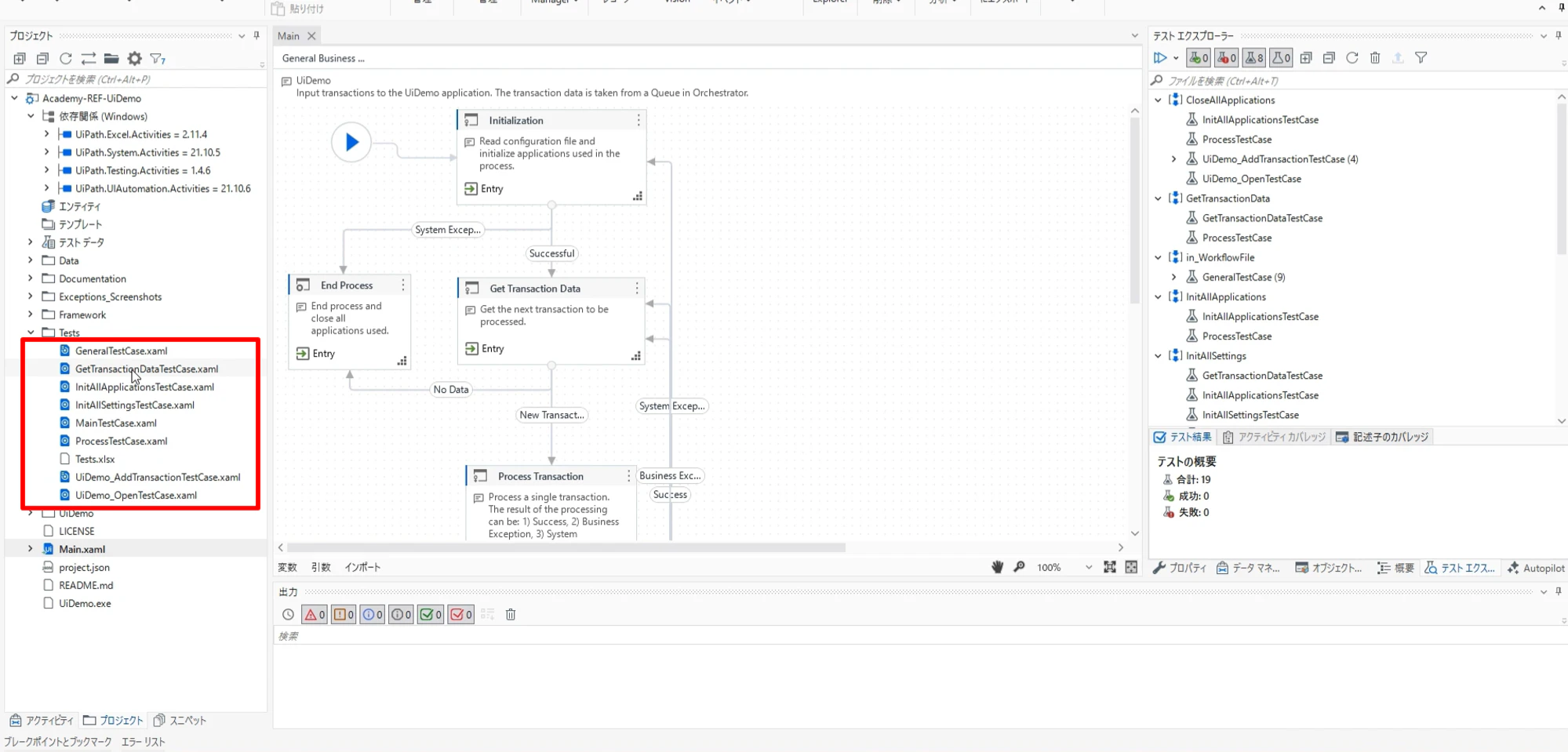Click the Test Explorer vertical scrollbar
The height and width of the screenshot is (752, 1568).
coord(1561,179)
